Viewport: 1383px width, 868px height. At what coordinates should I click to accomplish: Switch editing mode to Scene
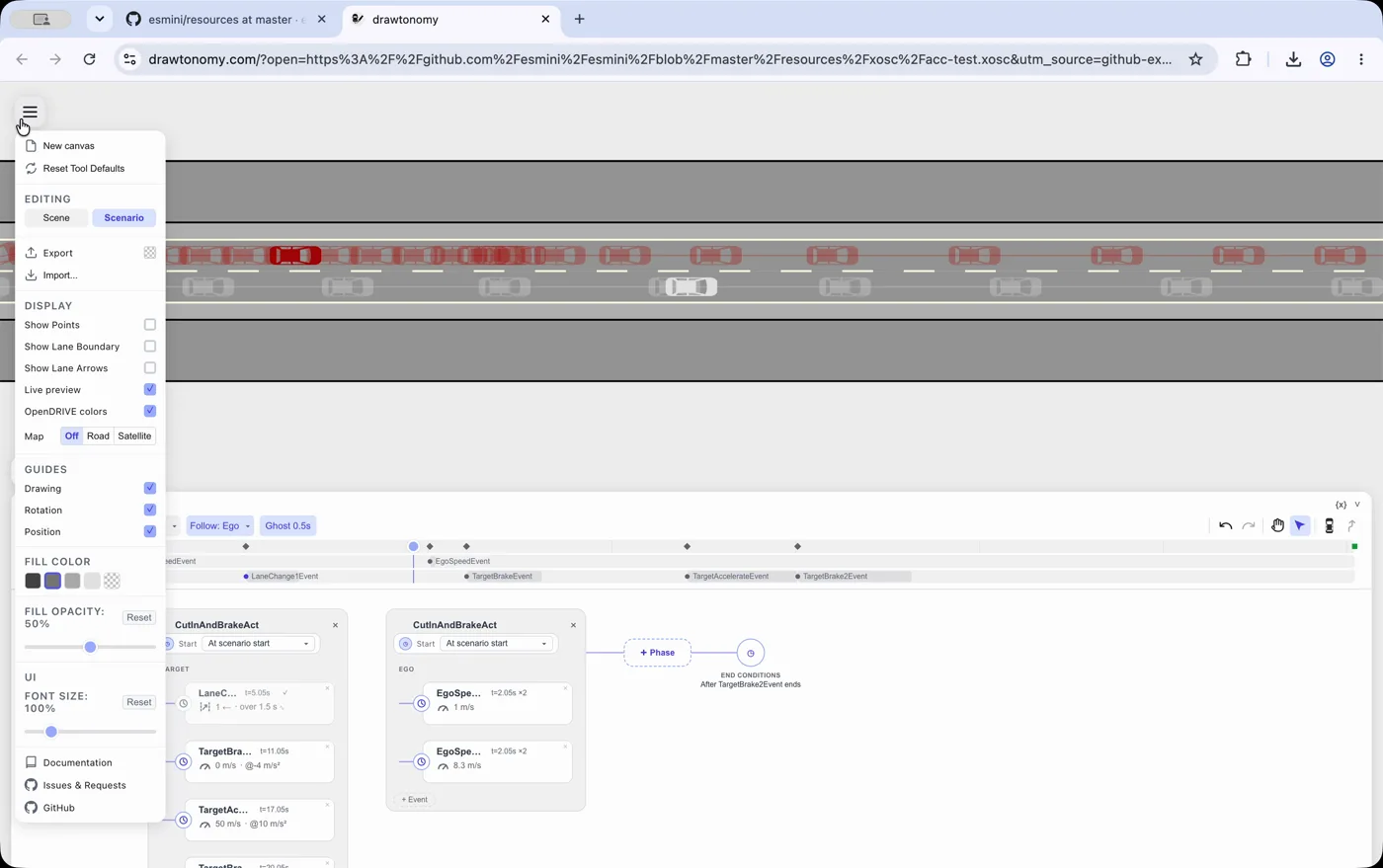[x=56, y=218]
